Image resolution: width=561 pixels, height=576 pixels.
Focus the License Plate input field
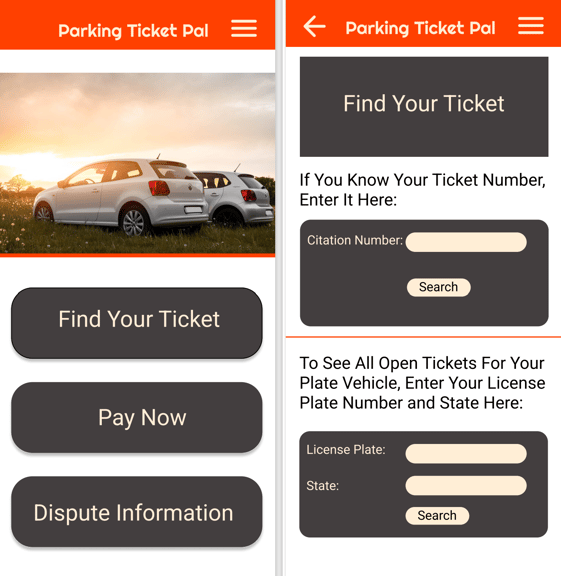point(466,454)
